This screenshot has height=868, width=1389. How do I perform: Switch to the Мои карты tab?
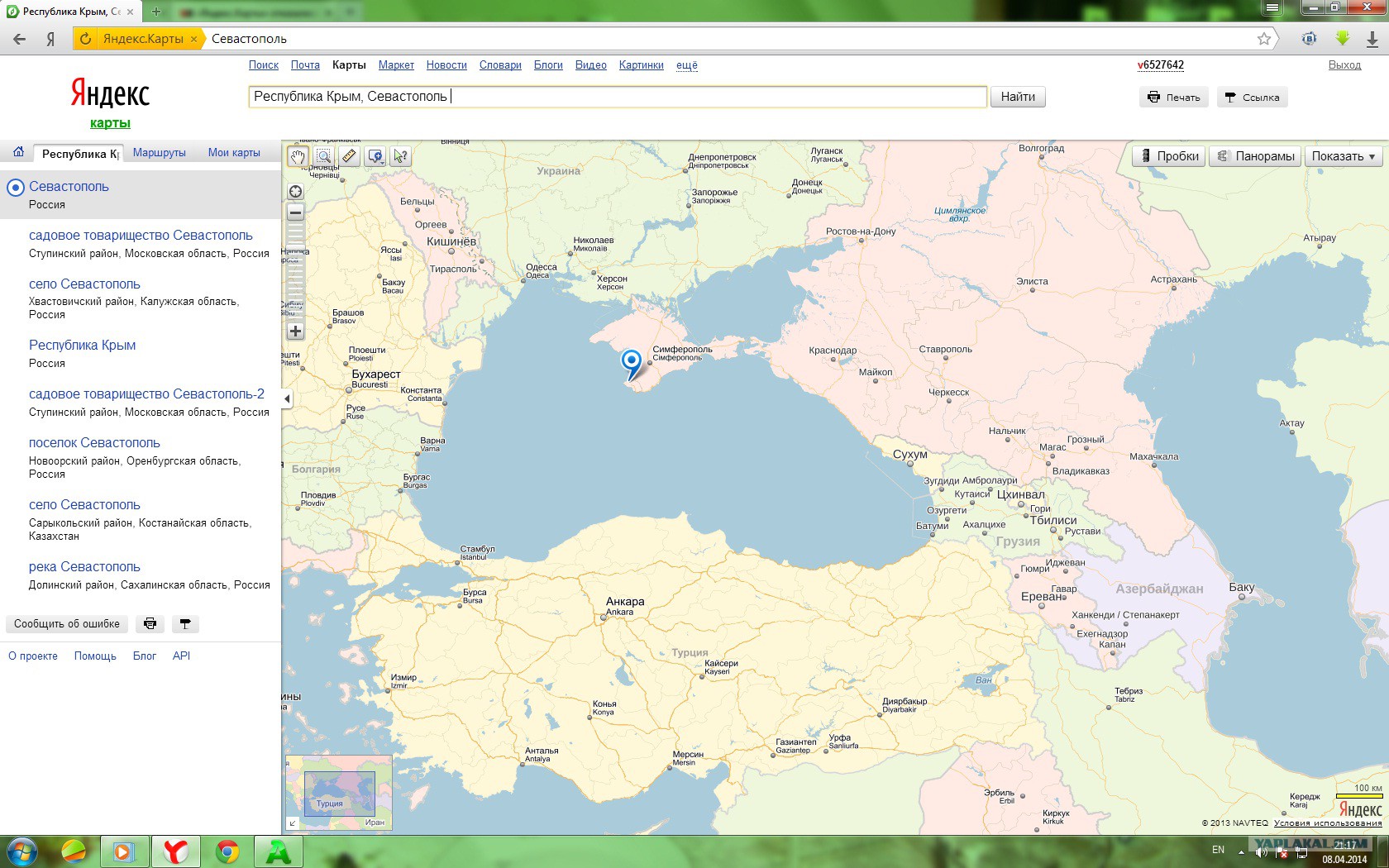point(234,153)
